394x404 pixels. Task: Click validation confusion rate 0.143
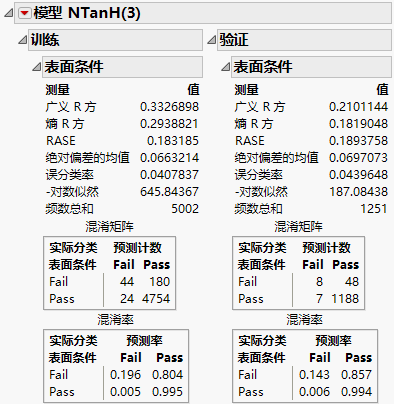[315, 375]
